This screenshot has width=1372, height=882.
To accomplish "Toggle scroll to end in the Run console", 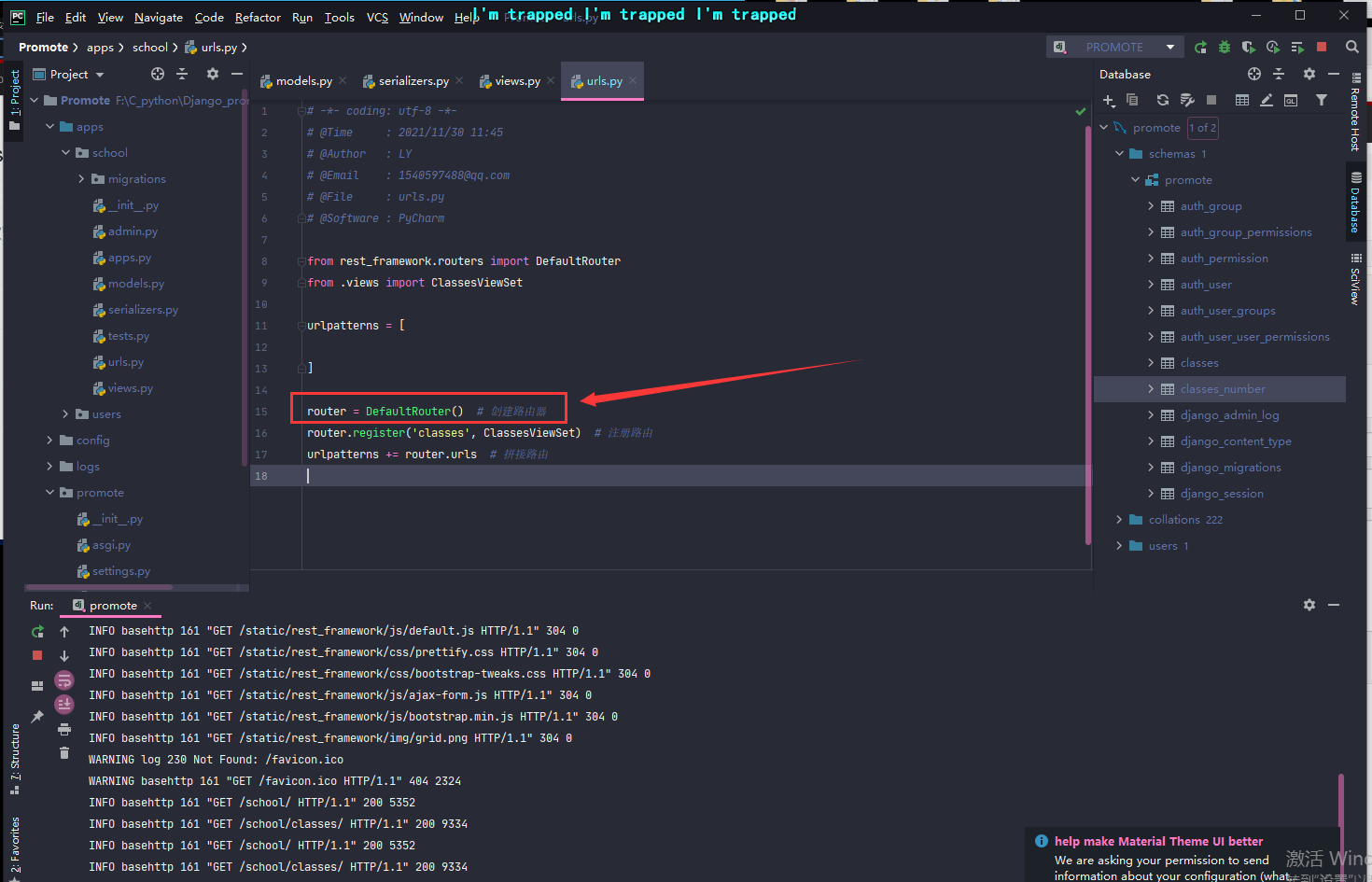I will click(64, 704).
